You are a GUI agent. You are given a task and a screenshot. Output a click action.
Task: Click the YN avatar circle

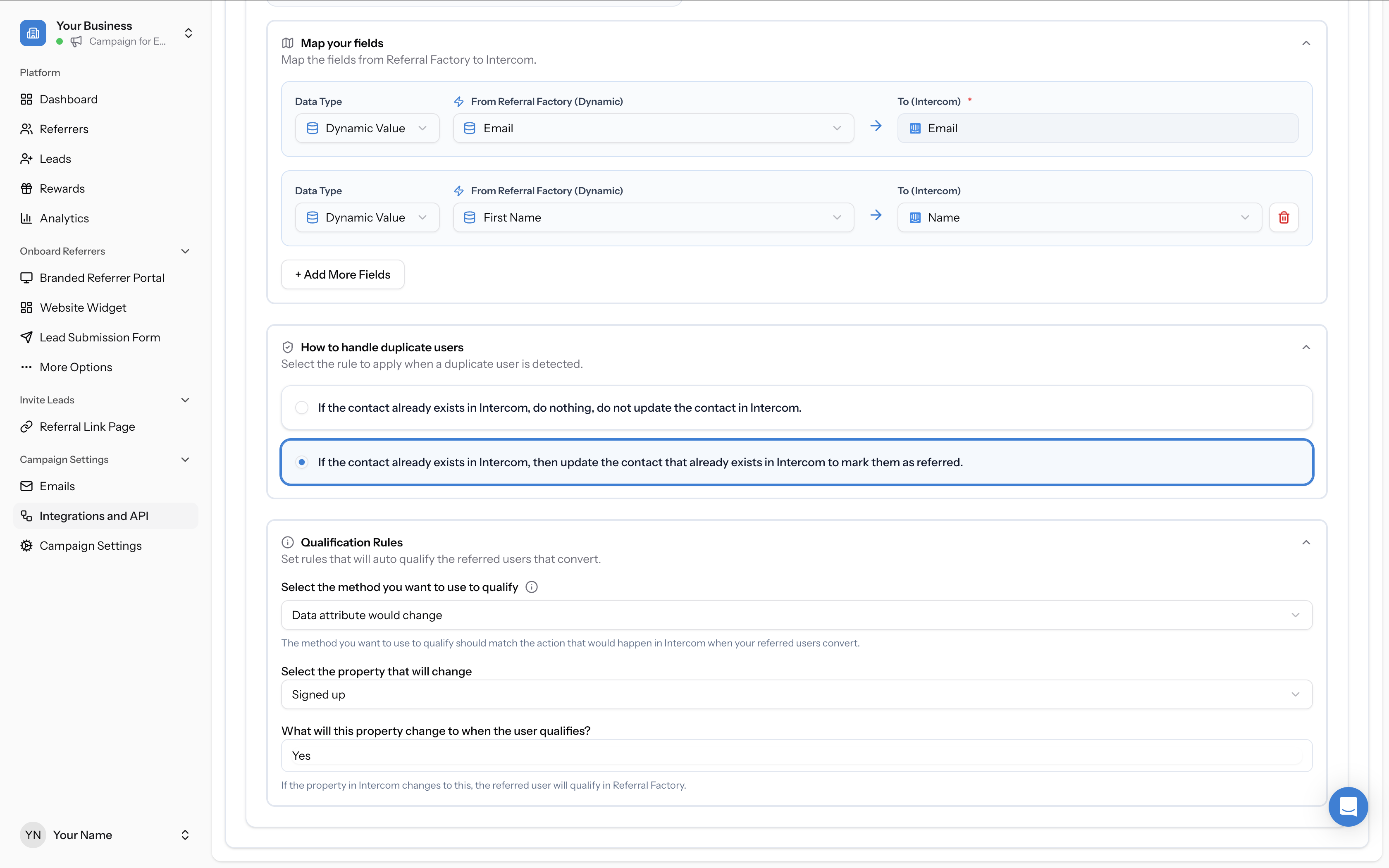(x=33, y=835)
